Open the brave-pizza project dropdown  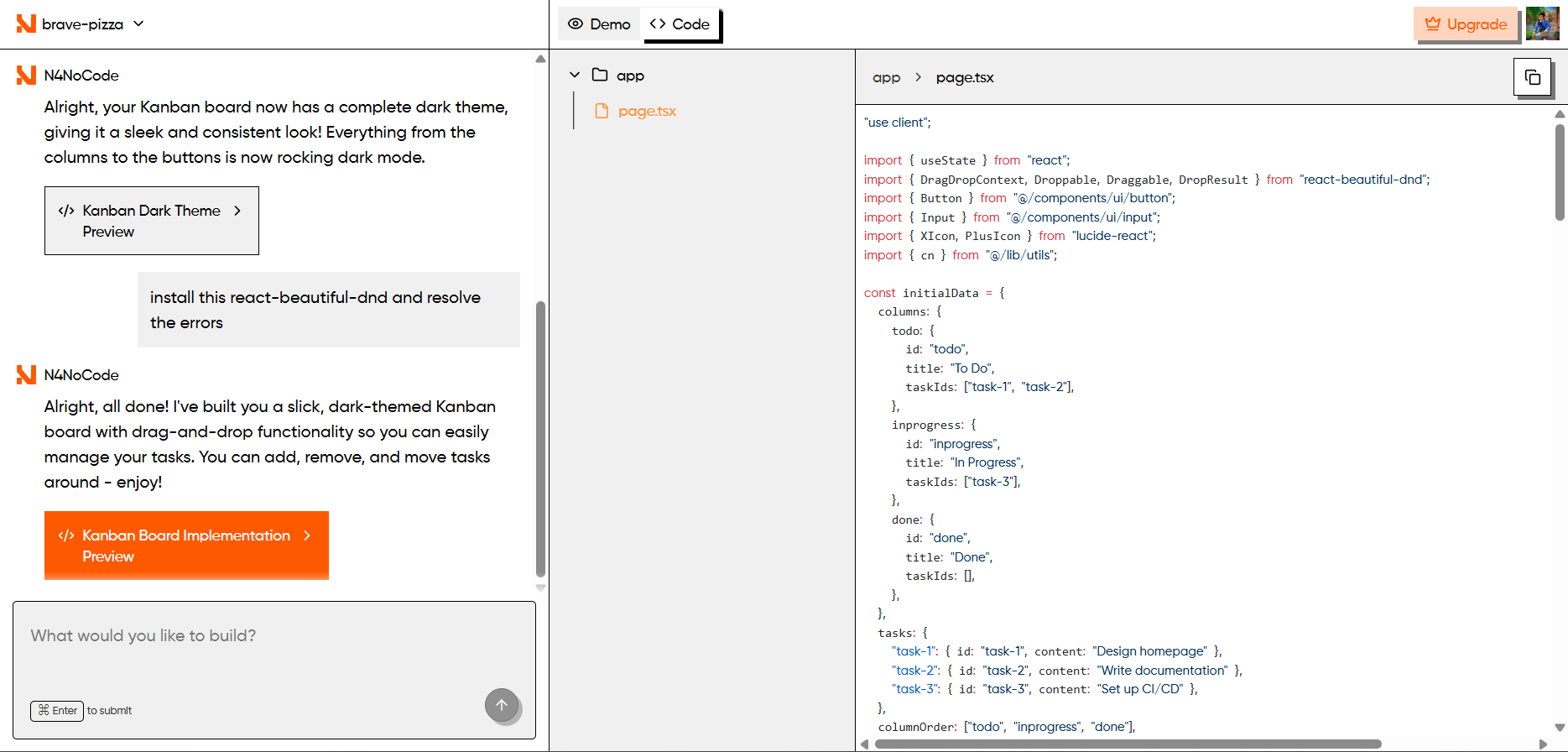click(x=91, y=24)
